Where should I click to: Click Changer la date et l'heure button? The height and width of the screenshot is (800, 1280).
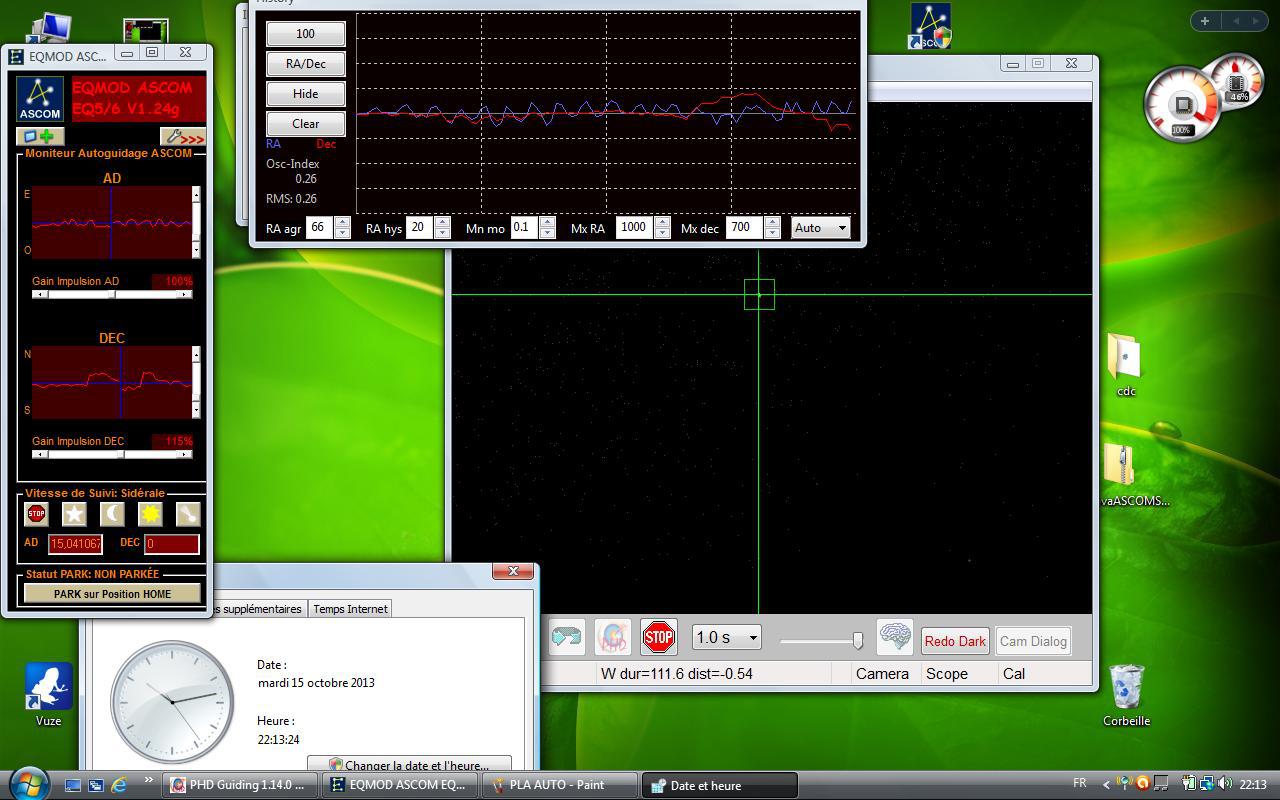tap(409, 765)
